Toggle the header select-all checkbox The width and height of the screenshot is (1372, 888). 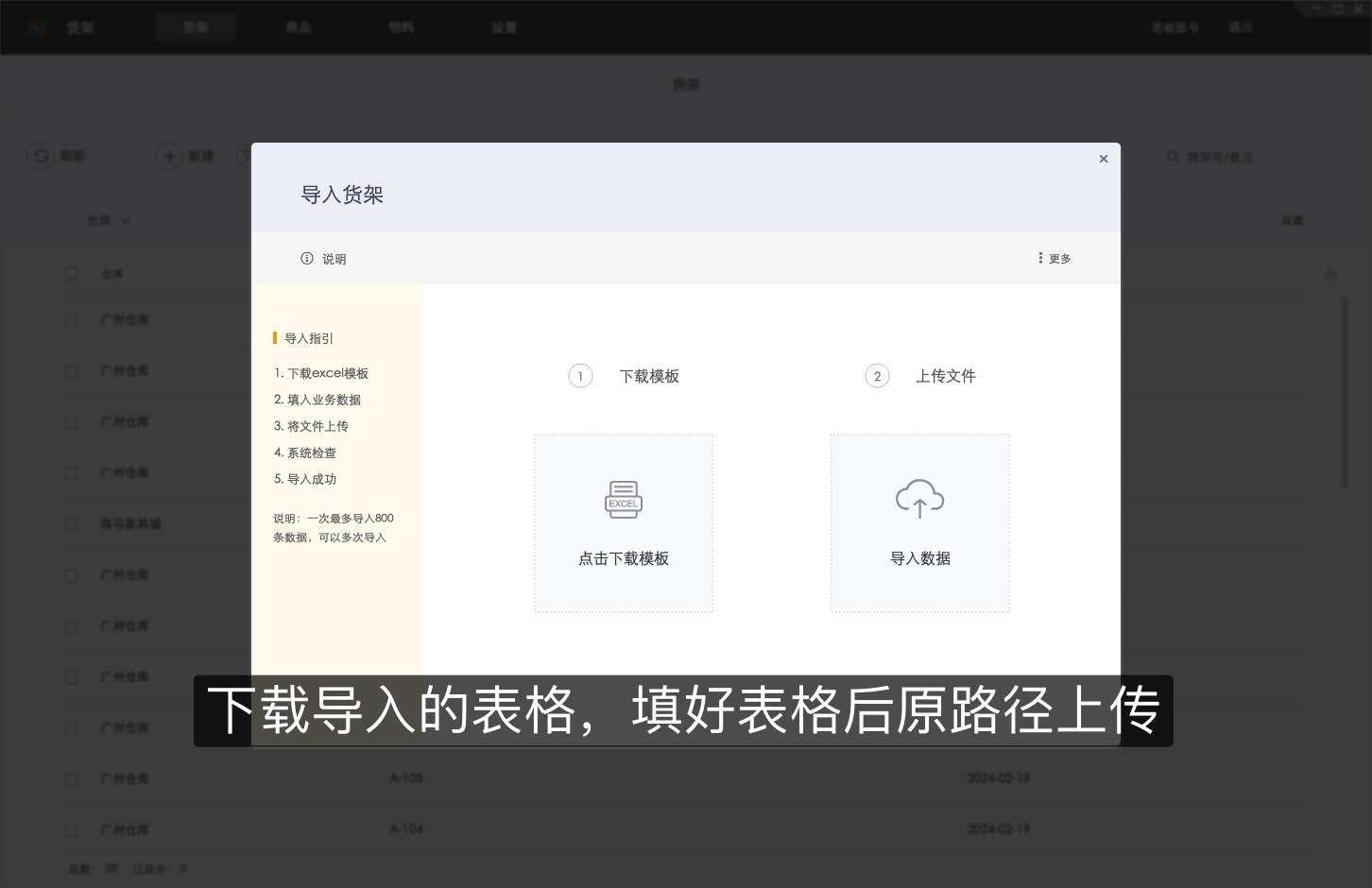[72, 273]
